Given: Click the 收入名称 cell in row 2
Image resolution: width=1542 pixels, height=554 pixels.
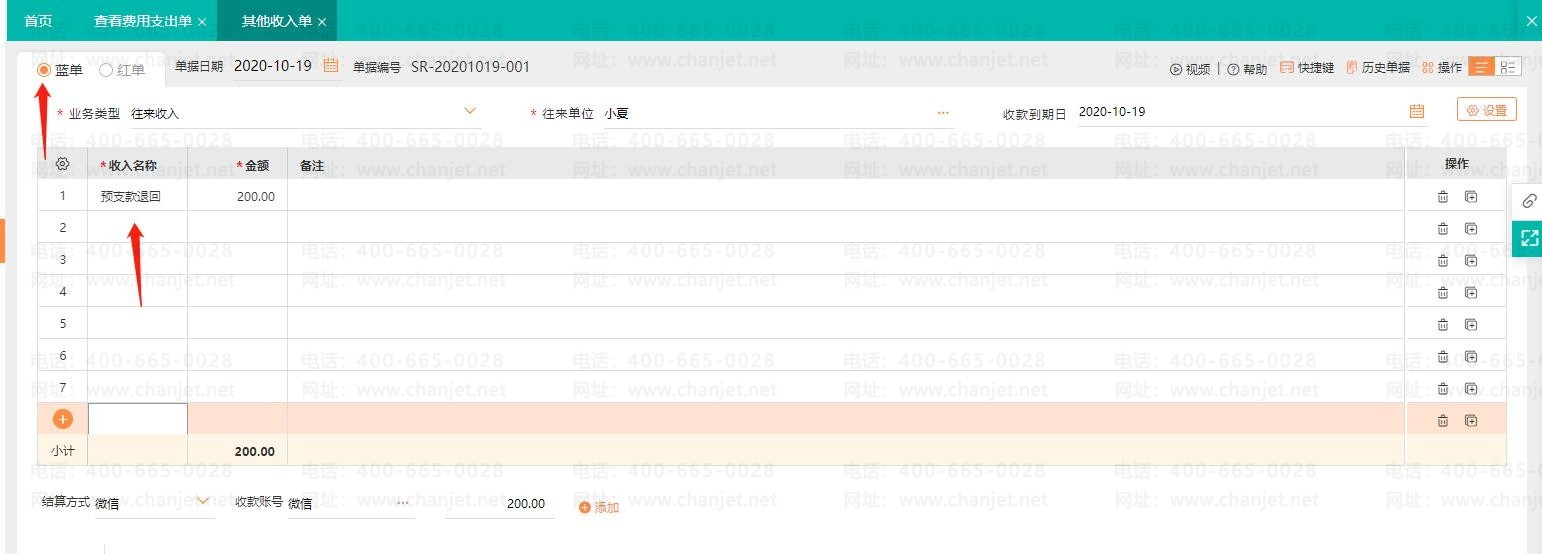Looking at the screenshot, I should (137, 228).
